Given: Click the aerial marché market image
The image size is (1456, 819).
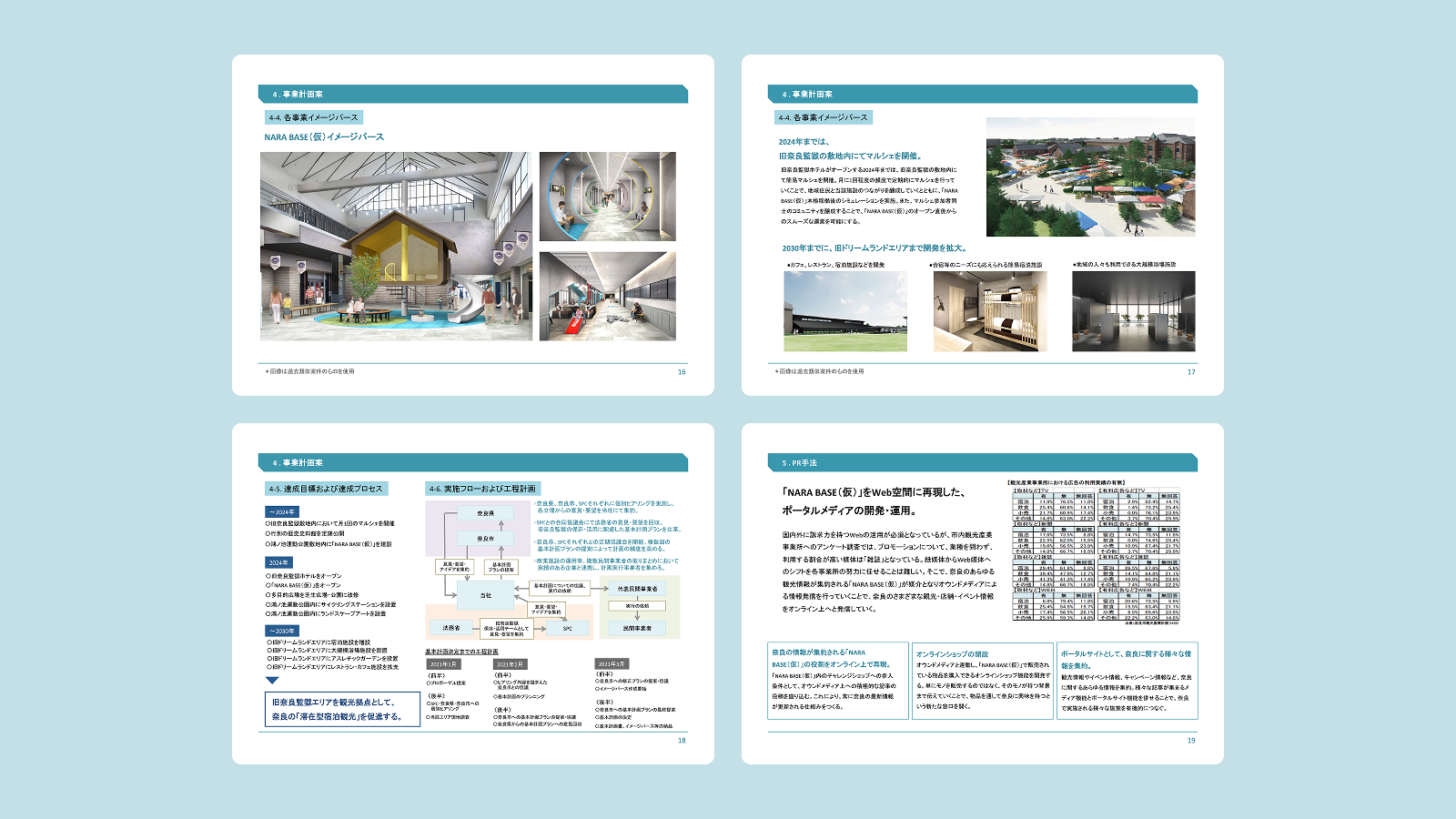Looking at the screenshot, I should pyautogui.click(x=1090, y=177).
